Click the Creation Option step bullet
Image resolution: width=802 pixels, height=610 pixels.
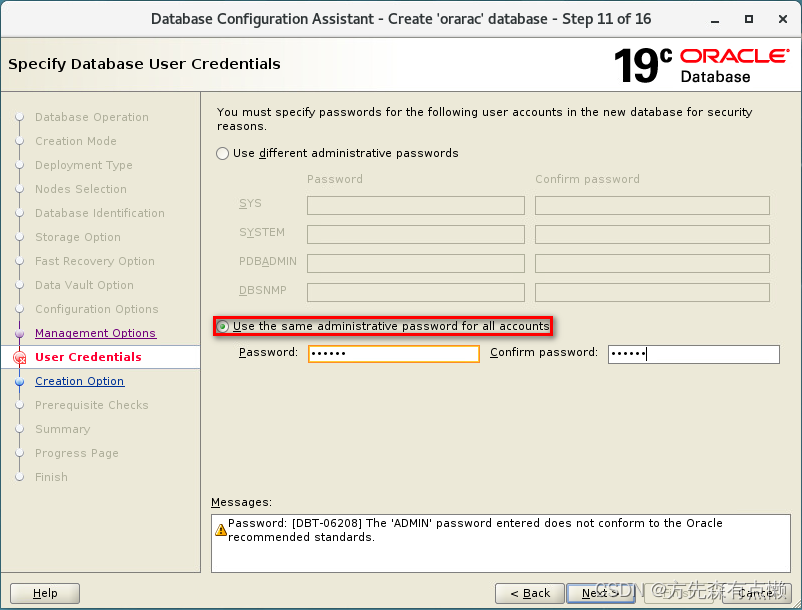click(19, 381)
